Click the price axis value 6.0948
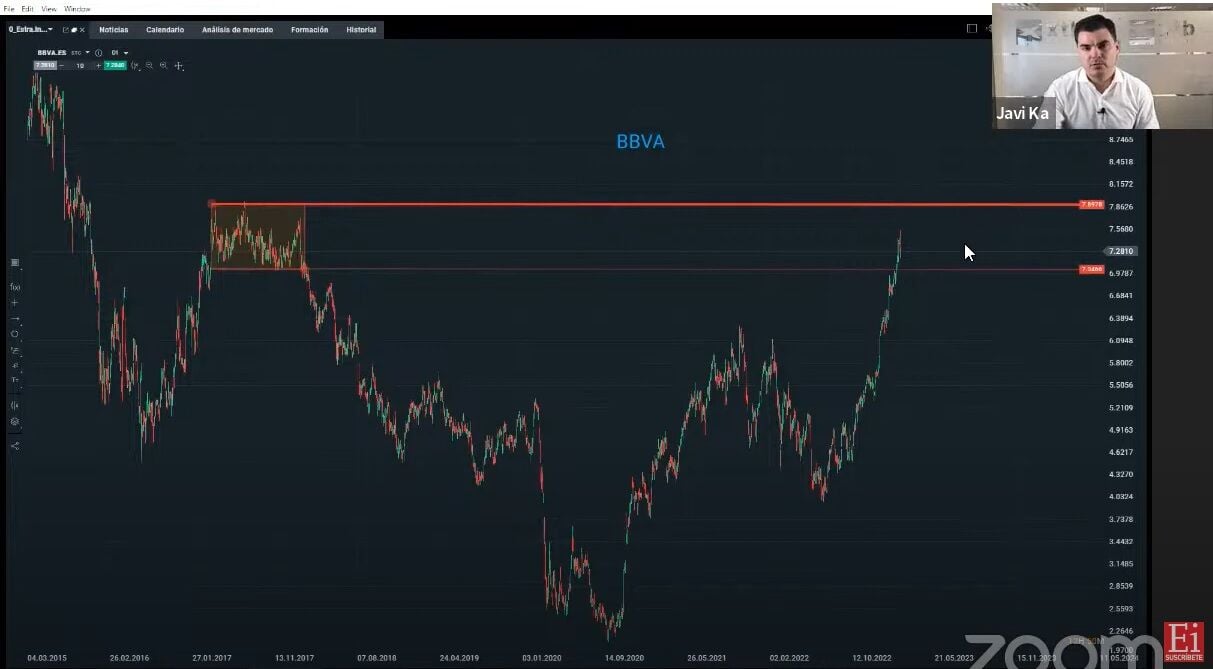This screenshot has height=669, width=1213. 1121,340
